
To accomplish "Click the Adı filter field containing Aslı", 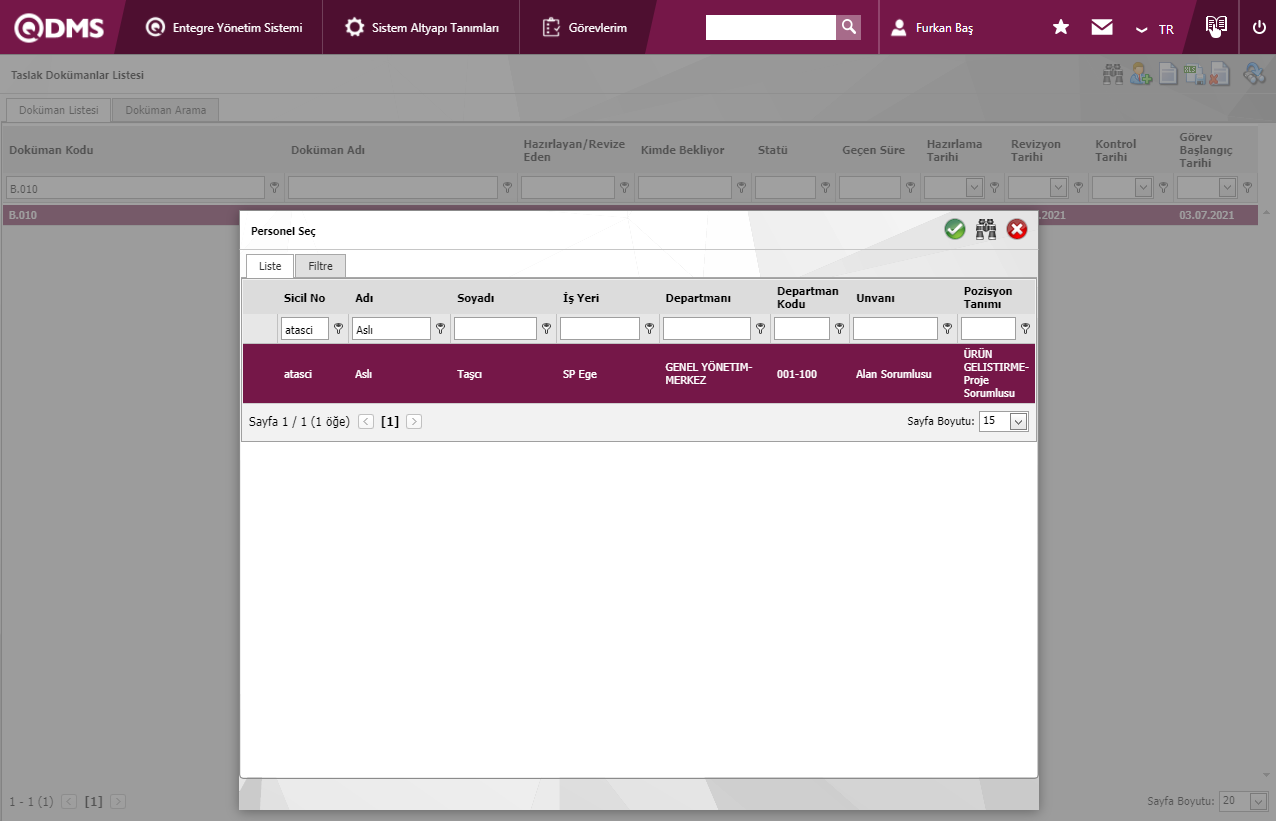I will (x=391, y=328).
